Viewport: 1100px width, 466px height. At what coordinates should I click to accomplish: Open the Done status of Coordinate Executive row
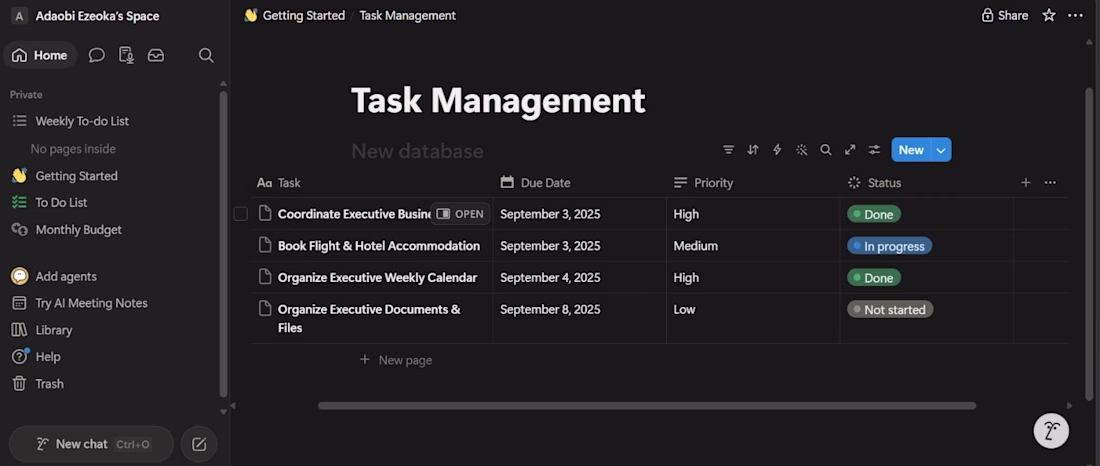click(873, 214)
